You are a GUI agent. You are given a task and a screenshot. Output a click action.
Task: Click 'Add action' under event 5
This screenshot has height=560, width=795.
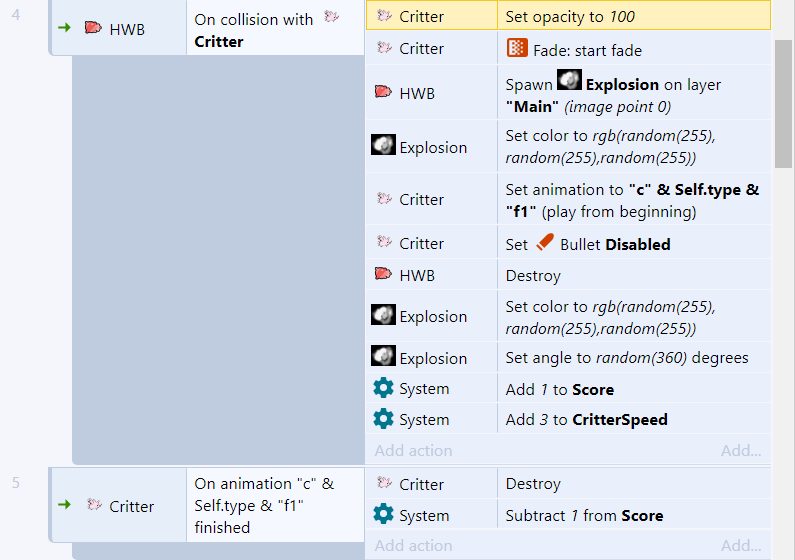[413, 545]
